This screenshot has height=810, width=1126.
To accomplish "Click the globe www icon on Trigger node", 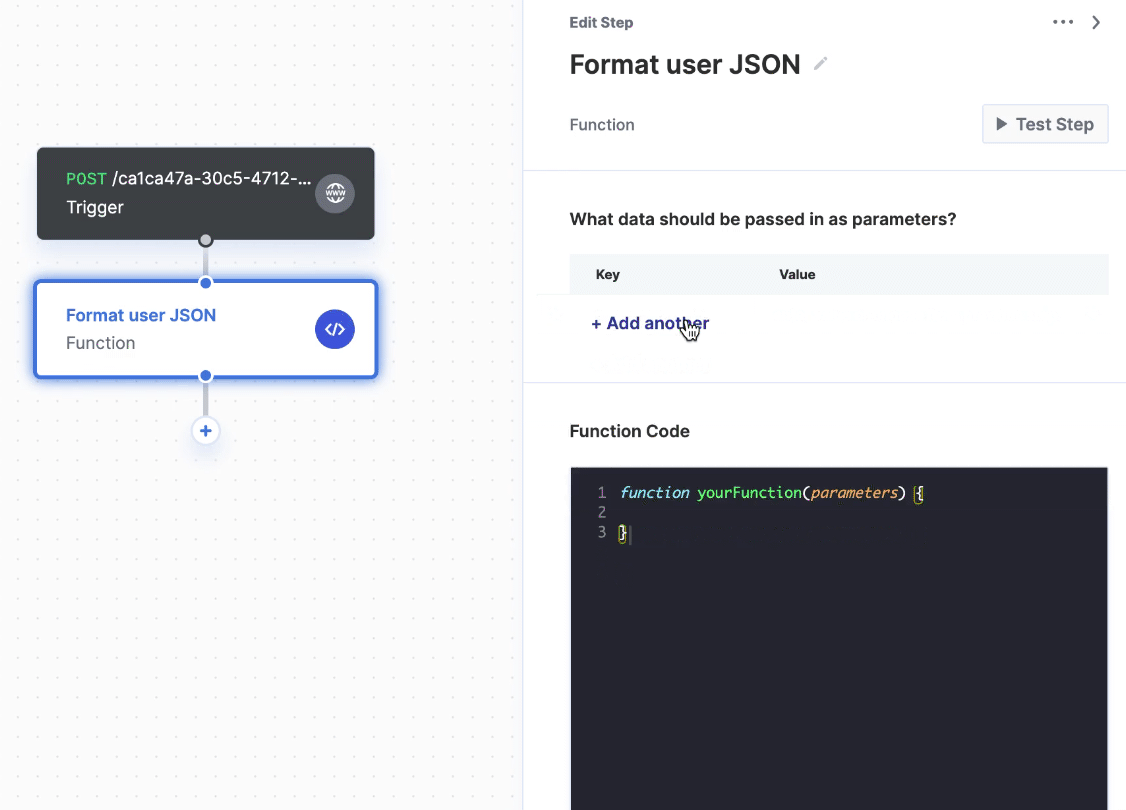I will pyautogui.click(x=335, y=193).
